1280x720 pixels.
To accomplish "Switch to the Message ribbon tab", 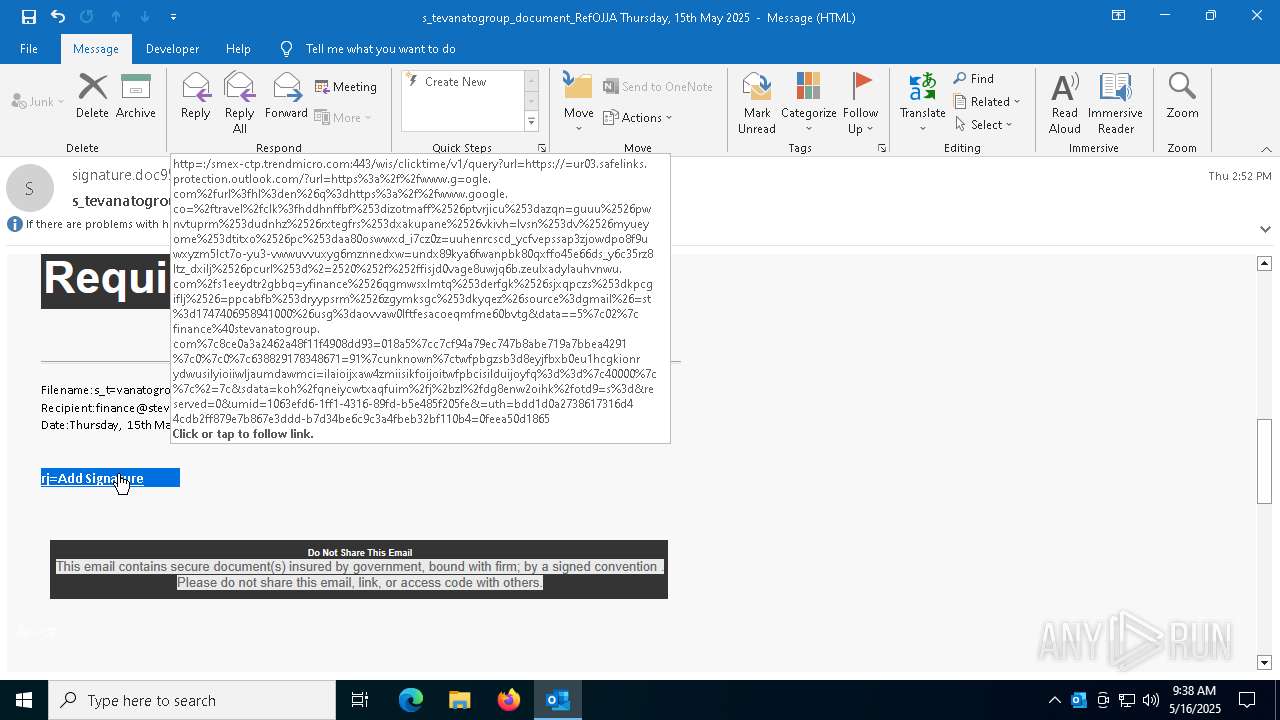I will (x=96, y=49).
